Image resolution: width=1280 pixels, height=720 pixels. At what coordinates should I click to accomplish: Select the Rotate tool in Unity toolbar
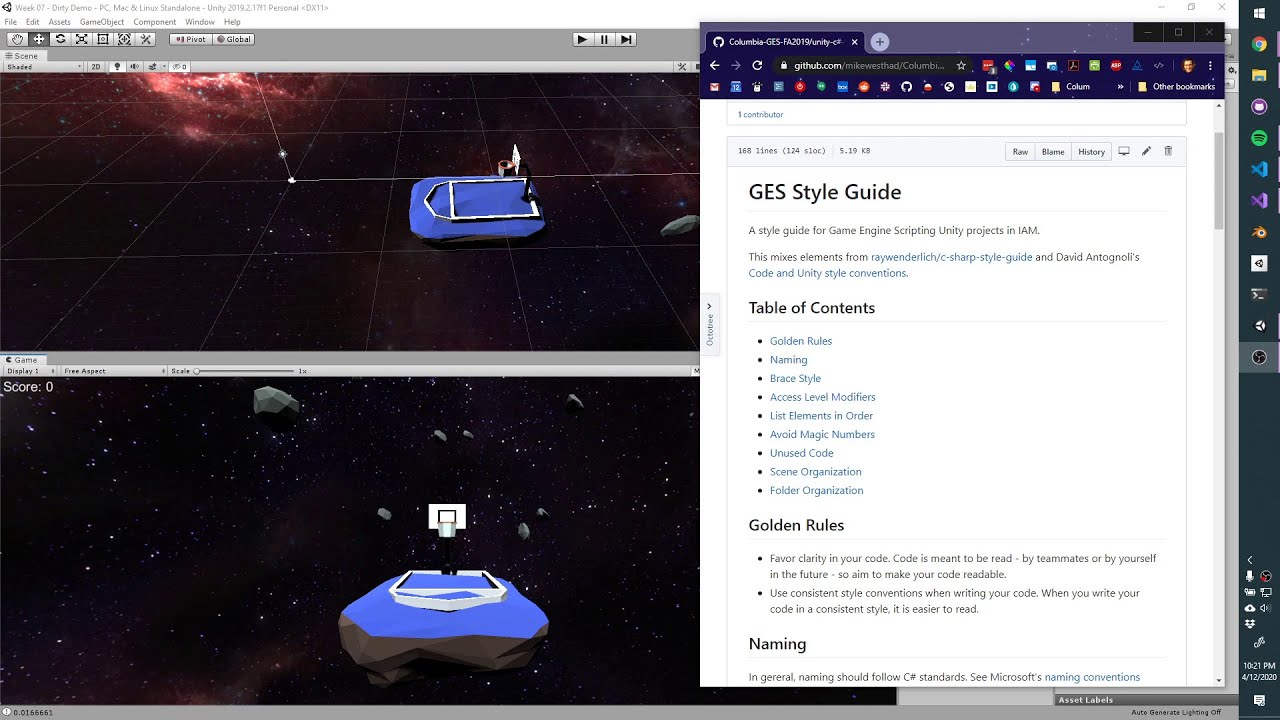[x=60, y=39]
